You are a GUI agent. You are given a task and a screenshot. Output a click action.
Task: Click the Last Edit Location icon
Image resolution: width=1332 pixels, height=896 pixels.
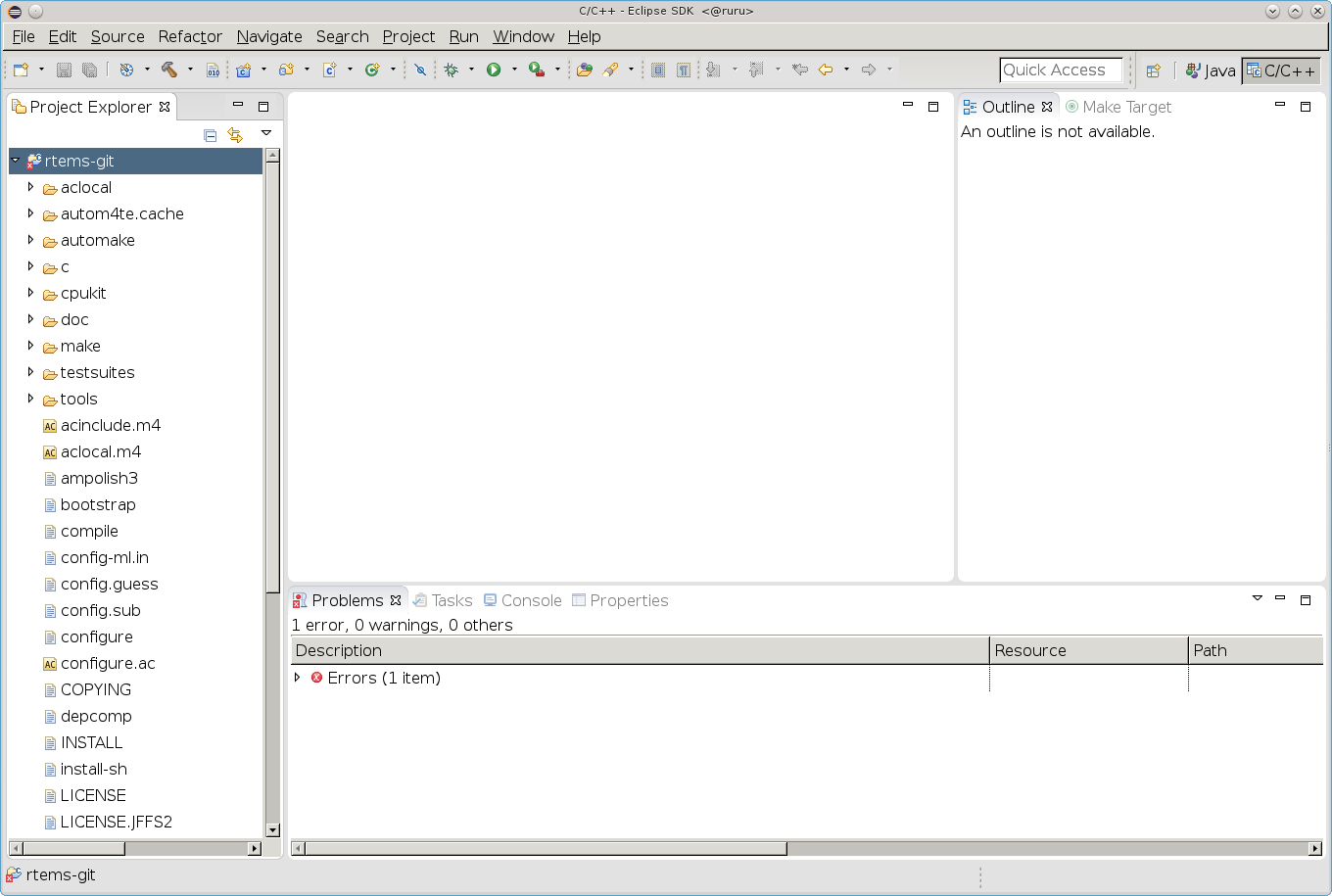(x=800, y=70)
